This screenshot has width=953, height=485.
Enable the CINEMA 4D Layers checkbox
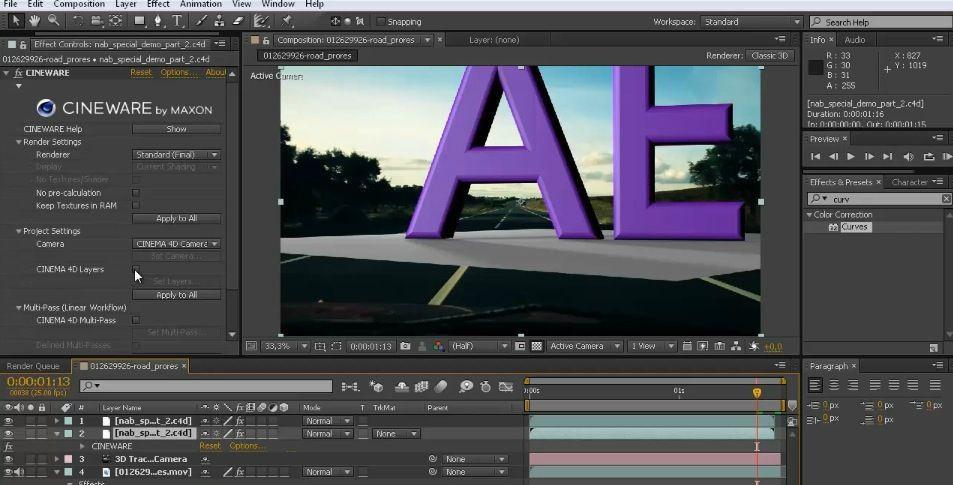[x=136, y=269]
